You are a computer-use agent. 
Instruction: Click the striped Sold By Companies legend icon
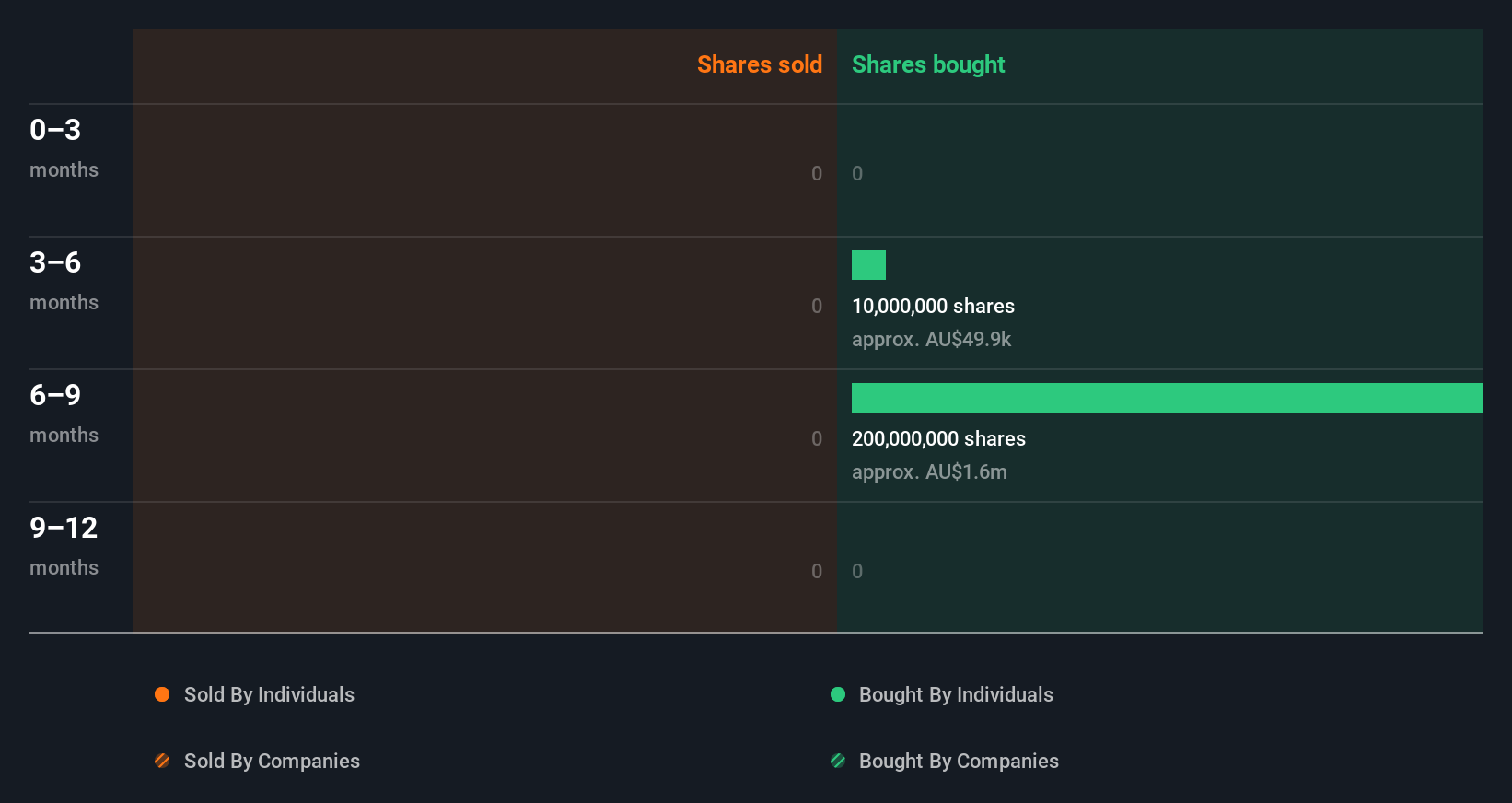(162, 761)
